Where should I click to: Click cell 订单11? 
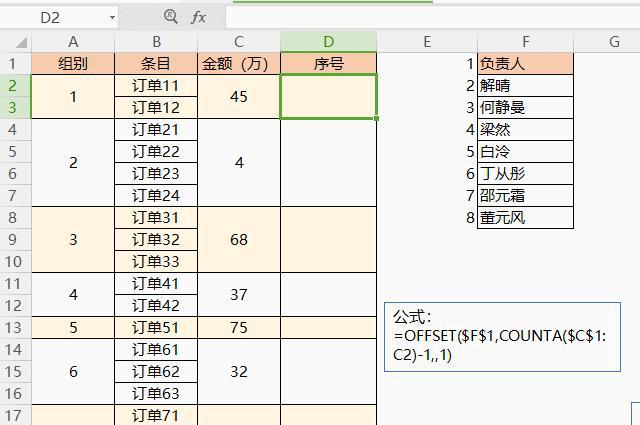[156, 86]
